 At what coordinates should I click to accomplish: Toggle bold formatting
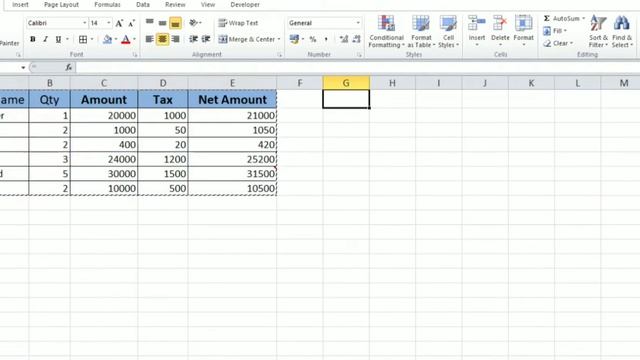tap(33, 39)
